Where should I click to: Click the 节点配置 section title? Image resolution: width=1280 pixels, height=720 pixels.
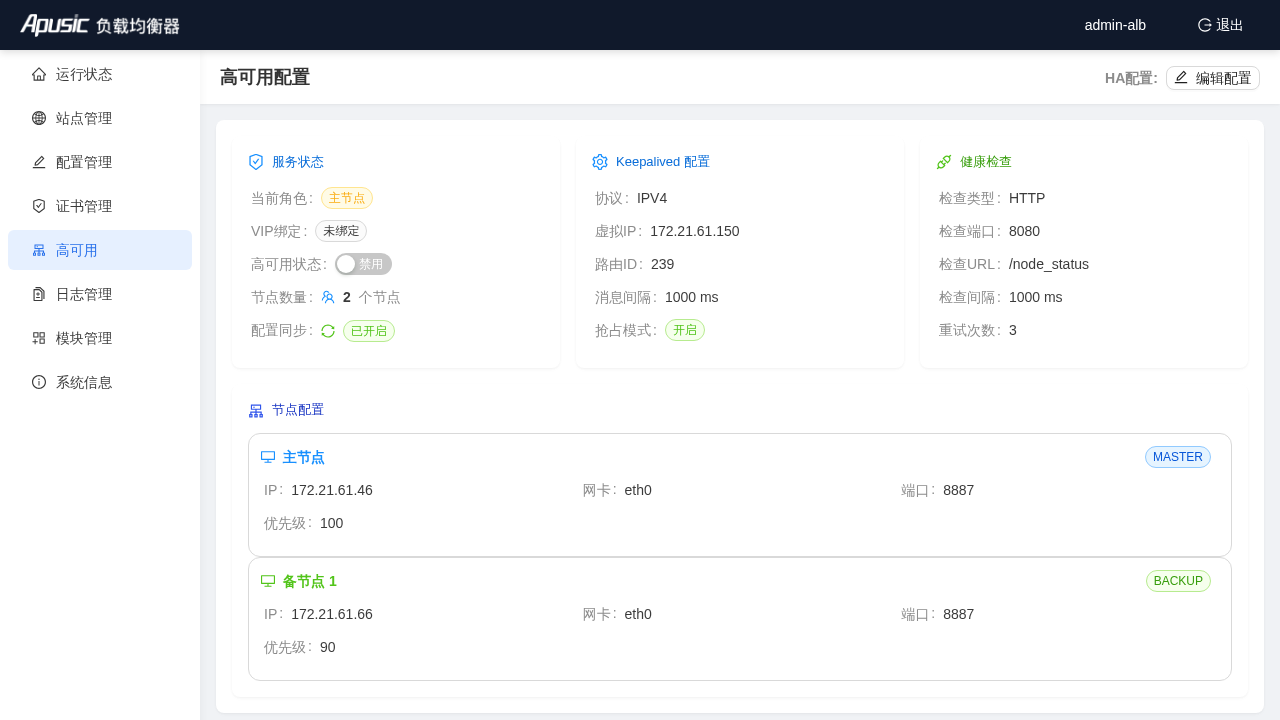298,410
